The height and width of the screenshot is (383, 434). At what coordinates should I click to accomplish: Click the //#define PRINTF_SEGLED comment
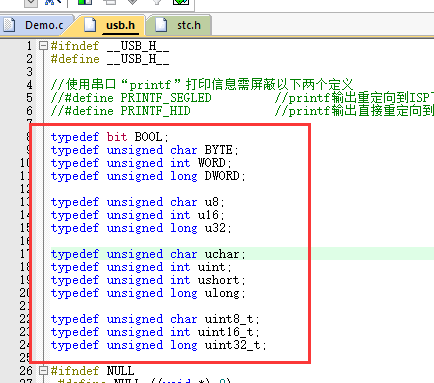(131, 98)
